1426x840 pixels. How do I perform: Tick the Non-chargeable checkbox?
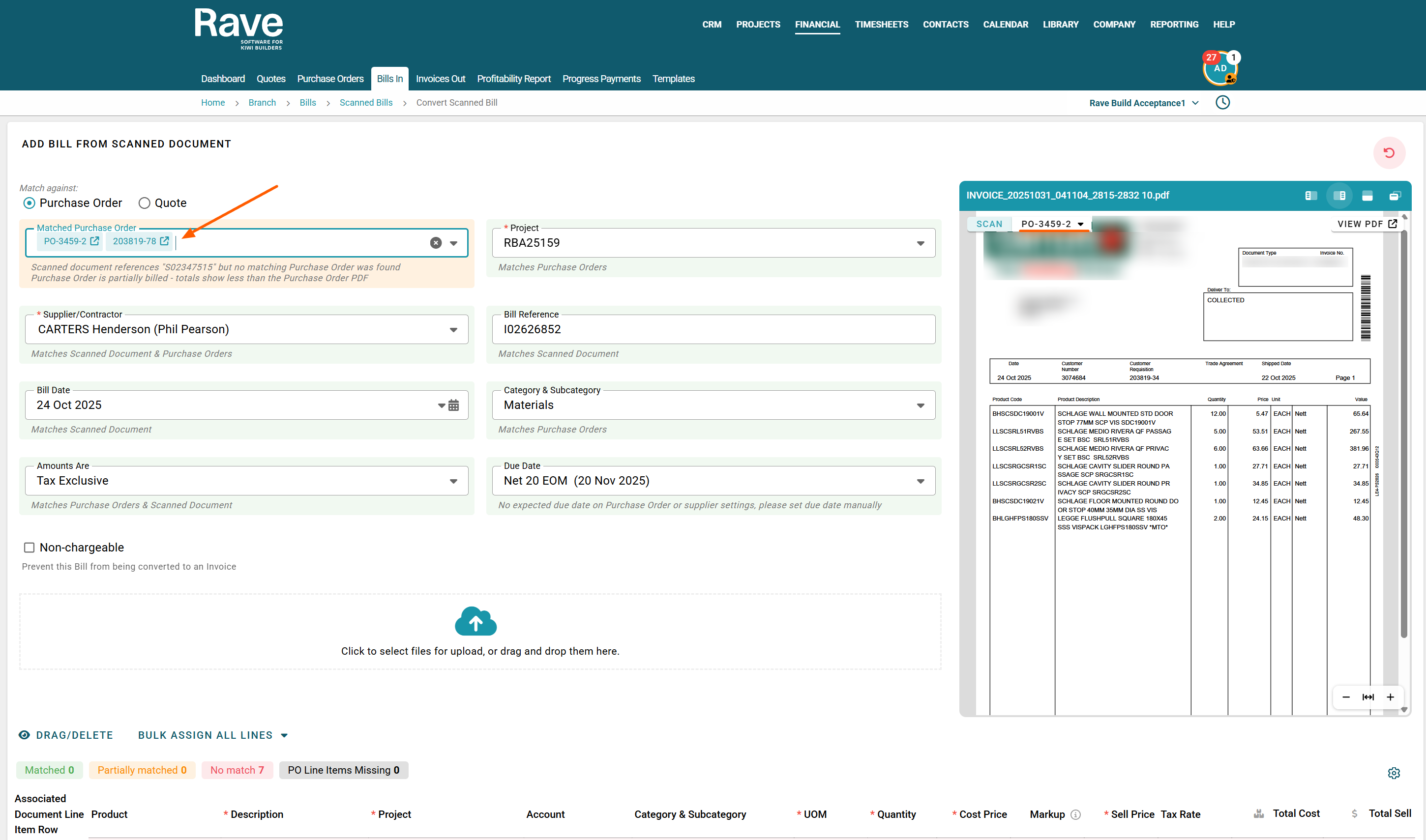tap(30, 548)
